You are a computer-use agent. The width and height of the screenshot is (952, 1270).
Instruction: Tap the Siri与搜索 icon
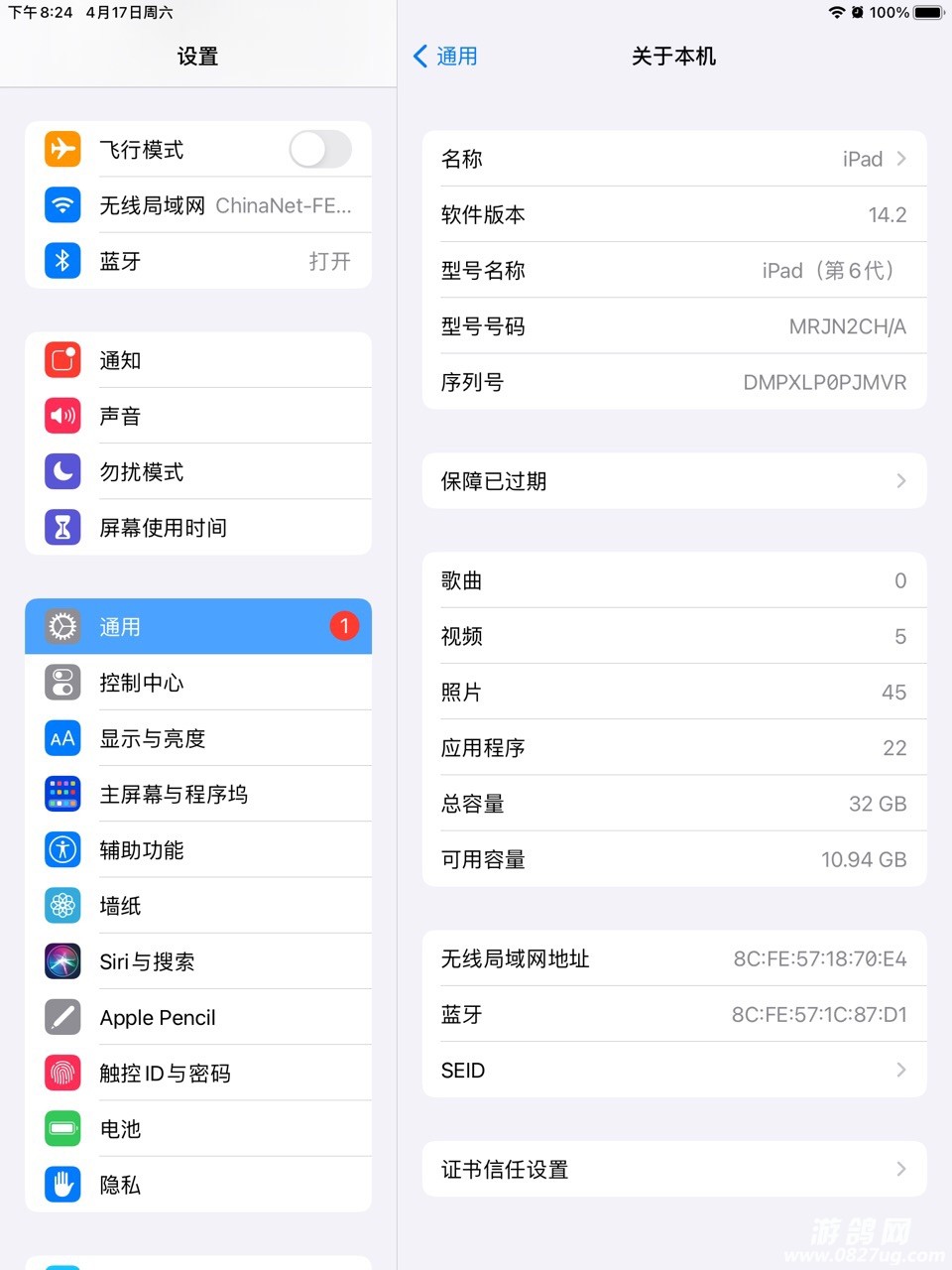[62, 961]
